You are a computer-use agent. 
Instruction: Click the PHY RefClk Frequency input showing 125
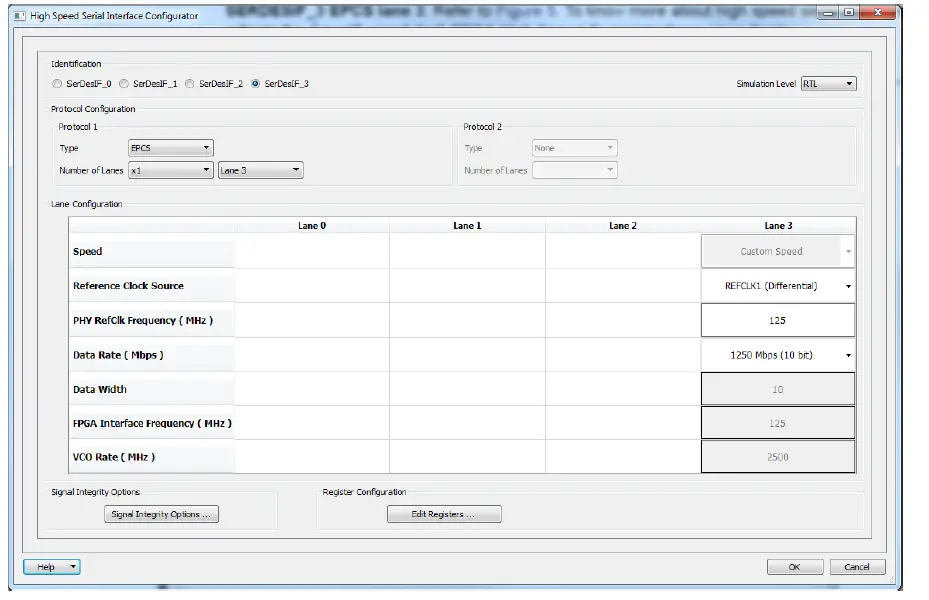pos(777,319)
